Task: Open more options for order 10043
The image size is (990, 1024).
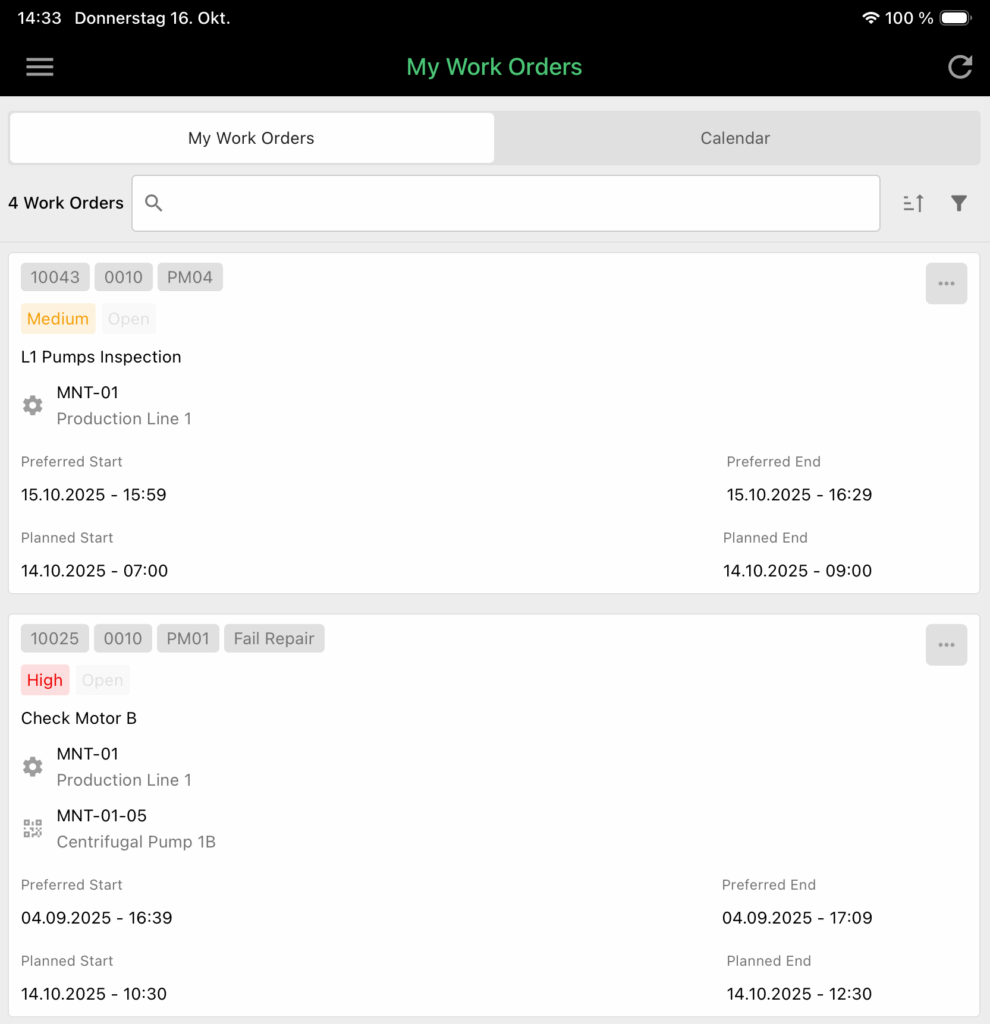Action: point(945,284)
